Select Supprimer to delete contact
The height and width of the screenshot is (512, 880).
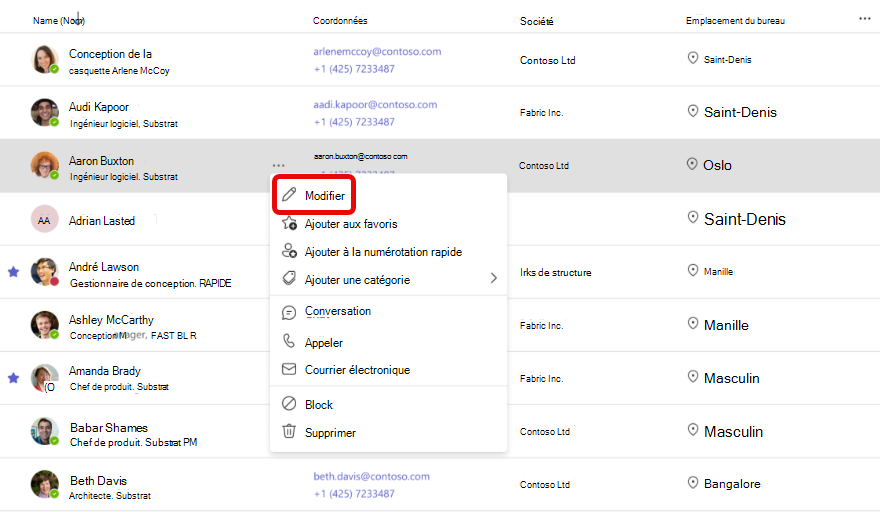(388, 433)
